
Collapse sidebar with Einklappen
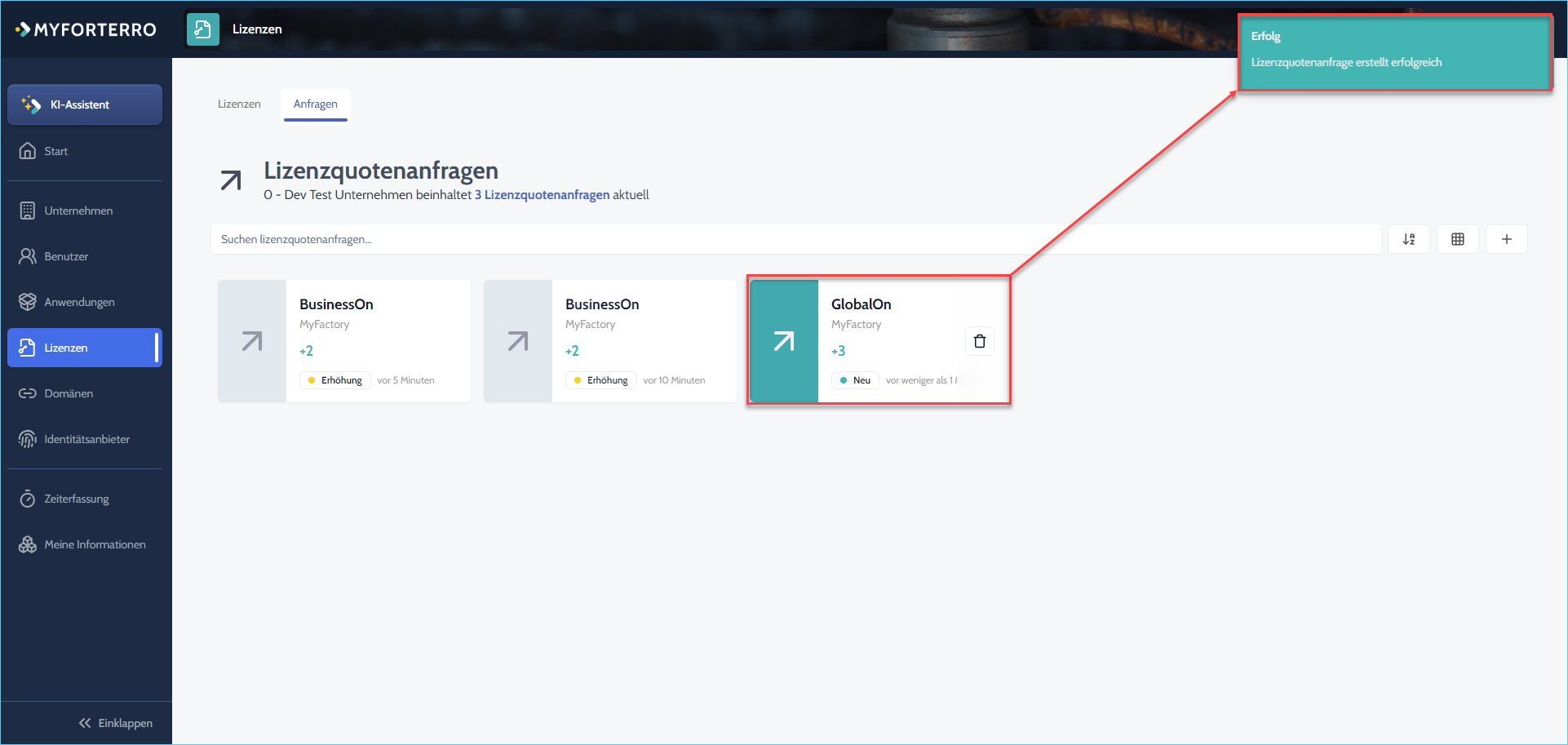coord(116,723)
